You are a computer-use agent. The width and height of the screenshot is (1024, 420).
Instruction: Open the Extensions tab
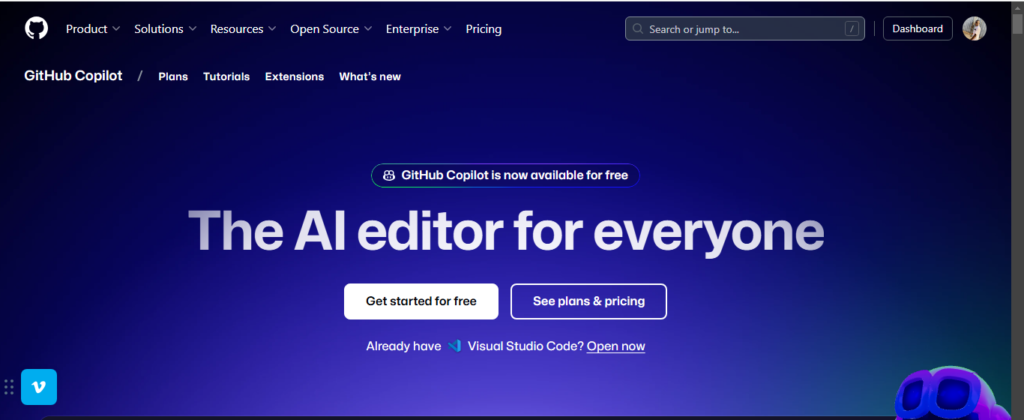point(295,76)
